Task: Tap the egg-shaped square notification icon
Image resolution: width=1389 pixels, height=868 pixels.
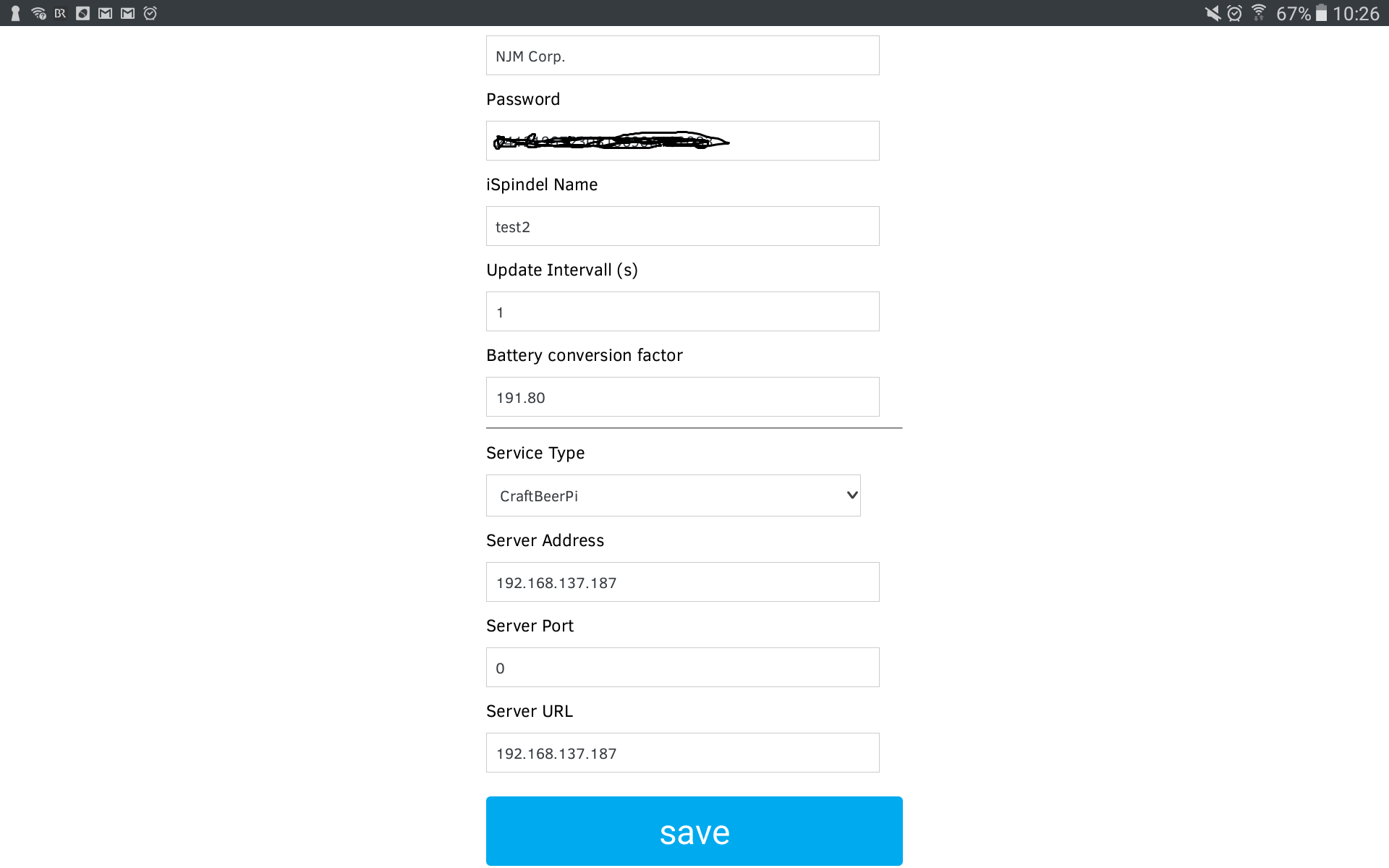Action: [83, 13]
